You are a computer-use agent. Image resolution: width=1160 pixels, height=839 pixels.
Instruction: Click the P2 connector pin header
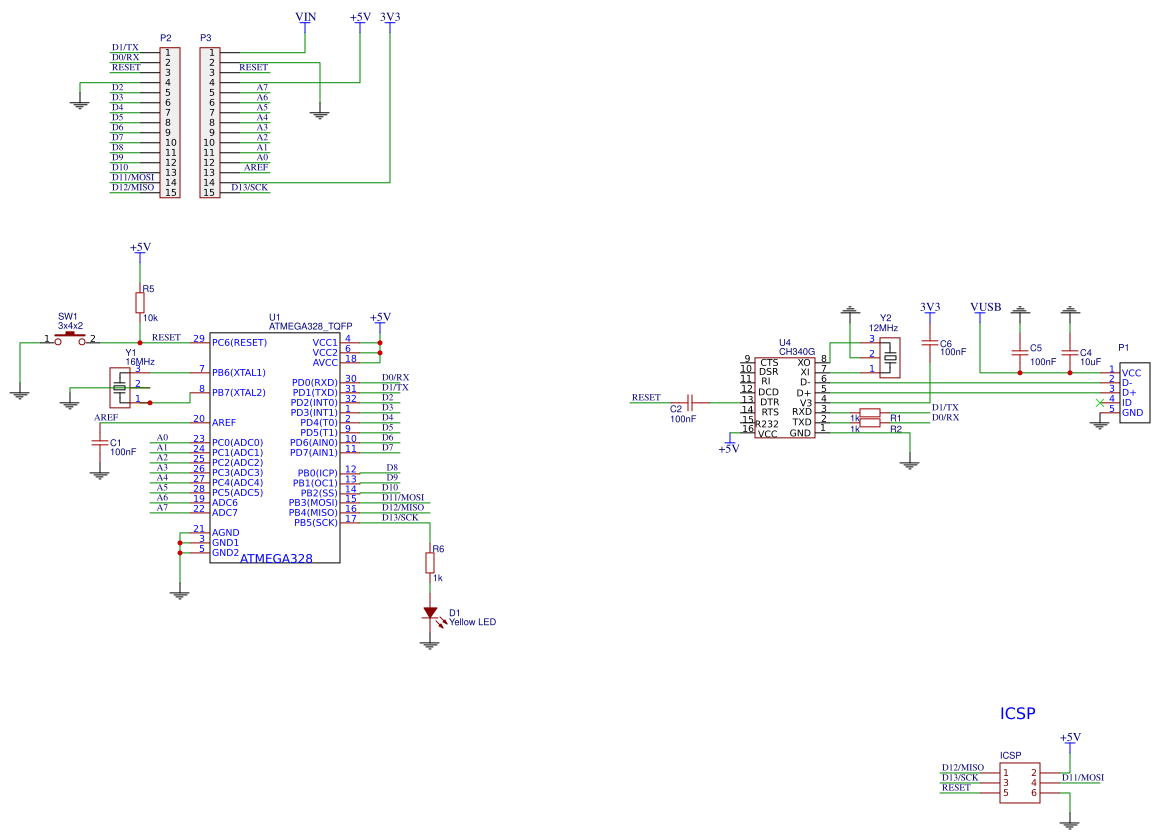point(170,122)
